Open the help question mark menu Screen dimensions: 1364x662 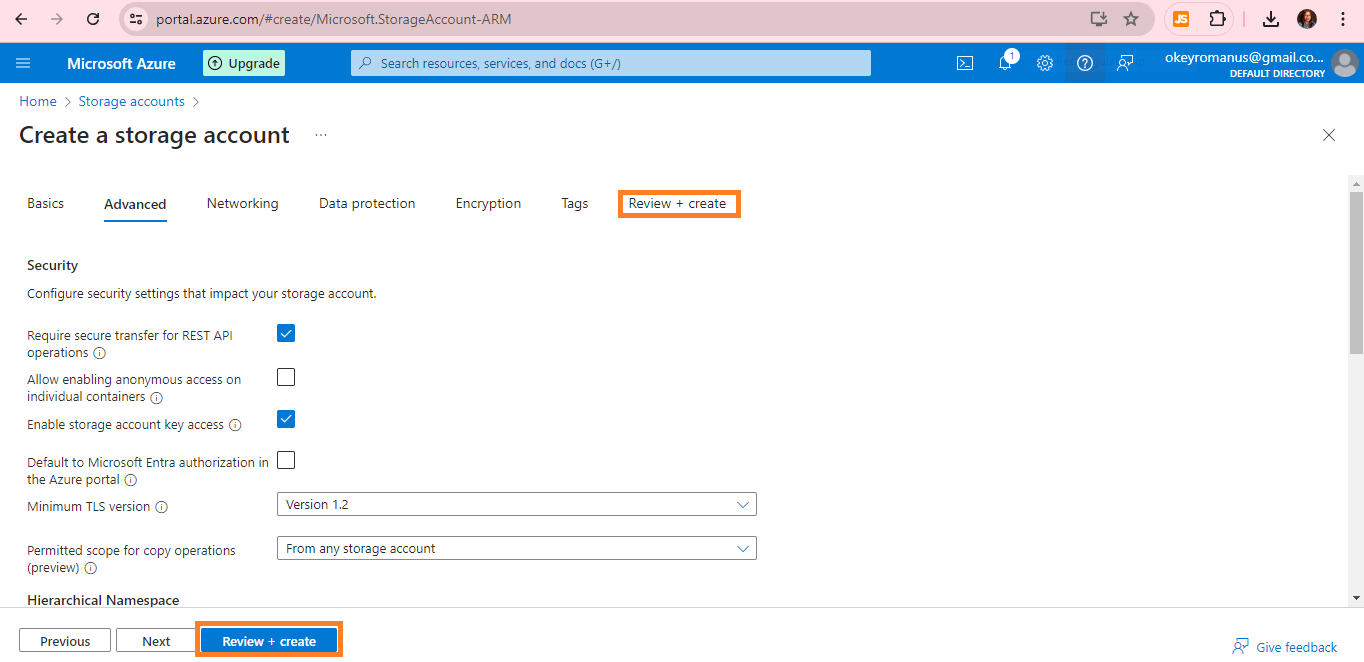(1085, 63)
